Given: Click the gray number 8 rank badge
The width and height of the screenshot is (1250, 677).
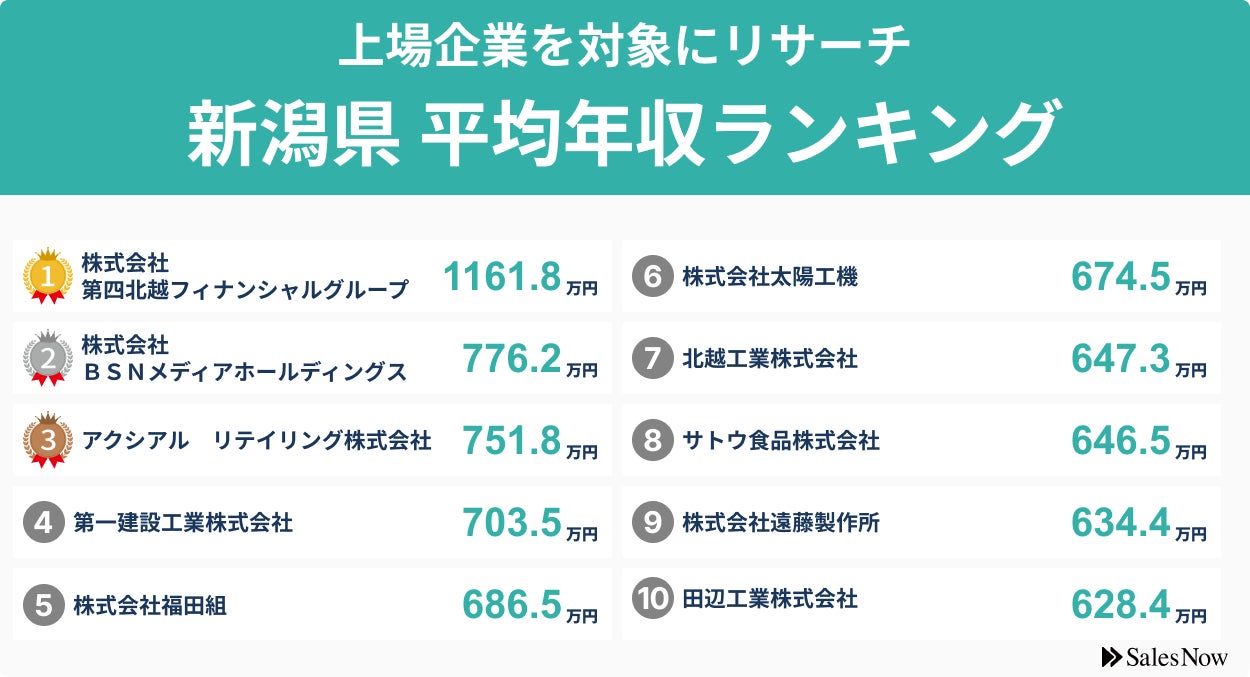Looking at the screenshot, I should pos(652,440).
